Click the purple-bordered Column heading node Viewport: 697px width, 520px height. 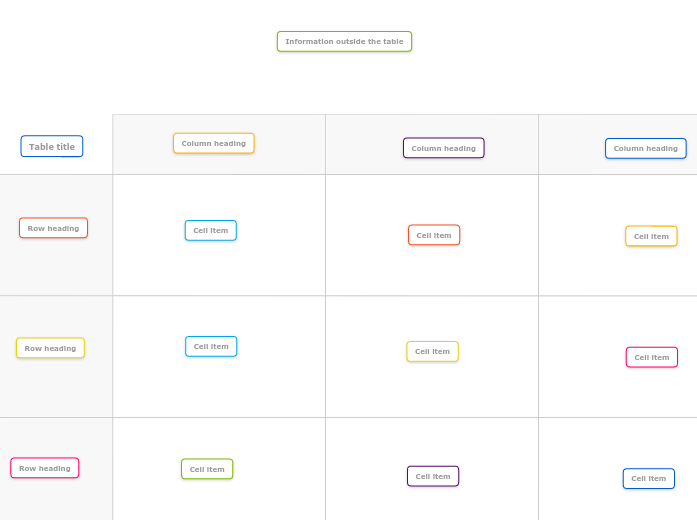tap(443, 149)
